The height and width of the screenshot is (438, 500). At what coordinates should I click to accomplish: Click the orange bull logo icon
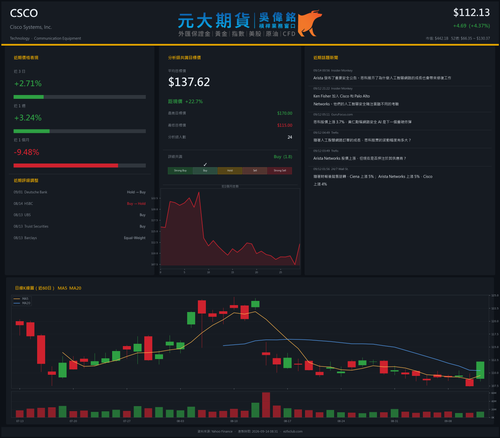click(309, 23)
